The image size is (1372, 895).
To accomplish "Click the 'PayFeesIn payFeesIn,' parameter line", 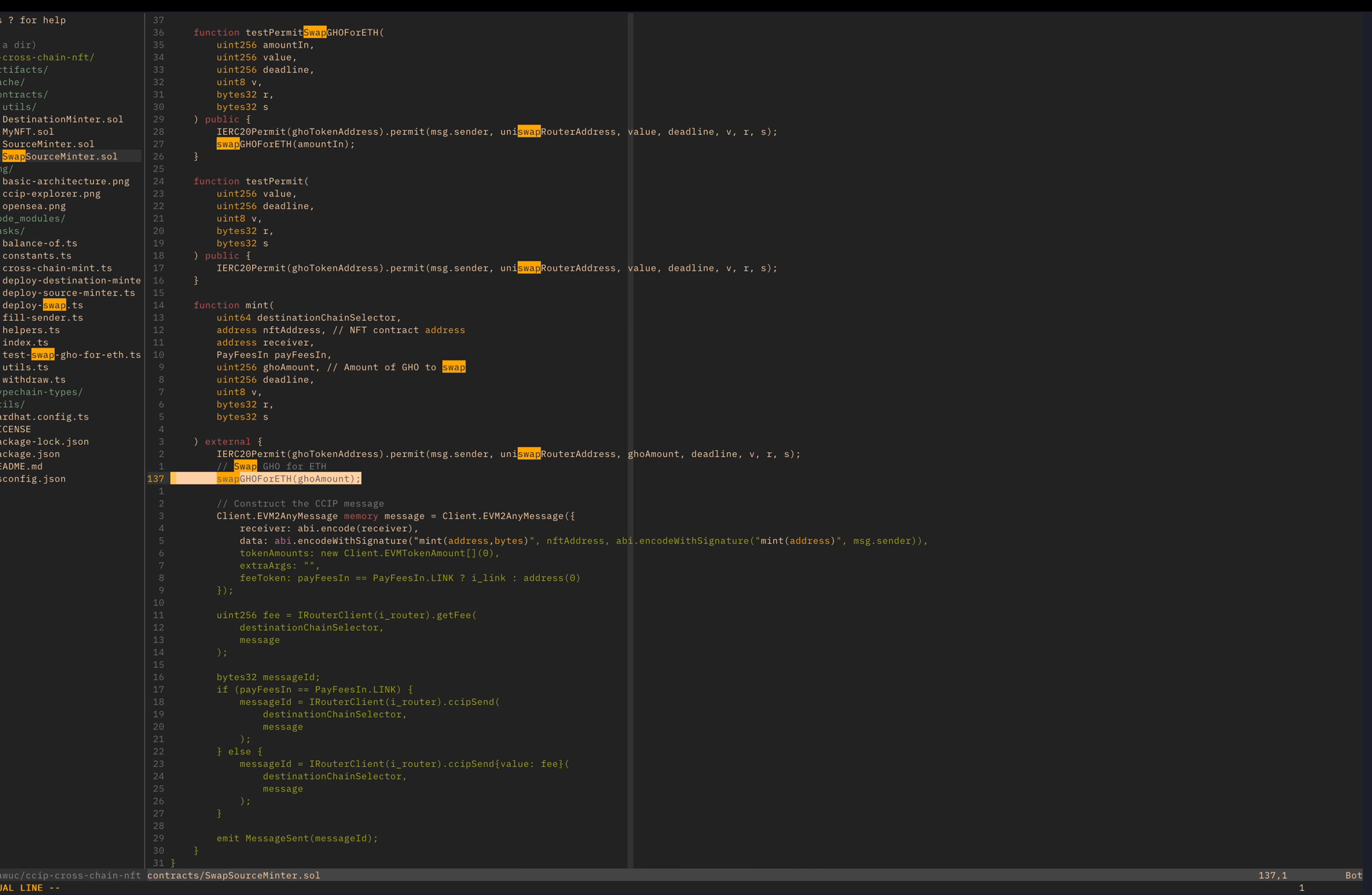I will coord(274,355).
